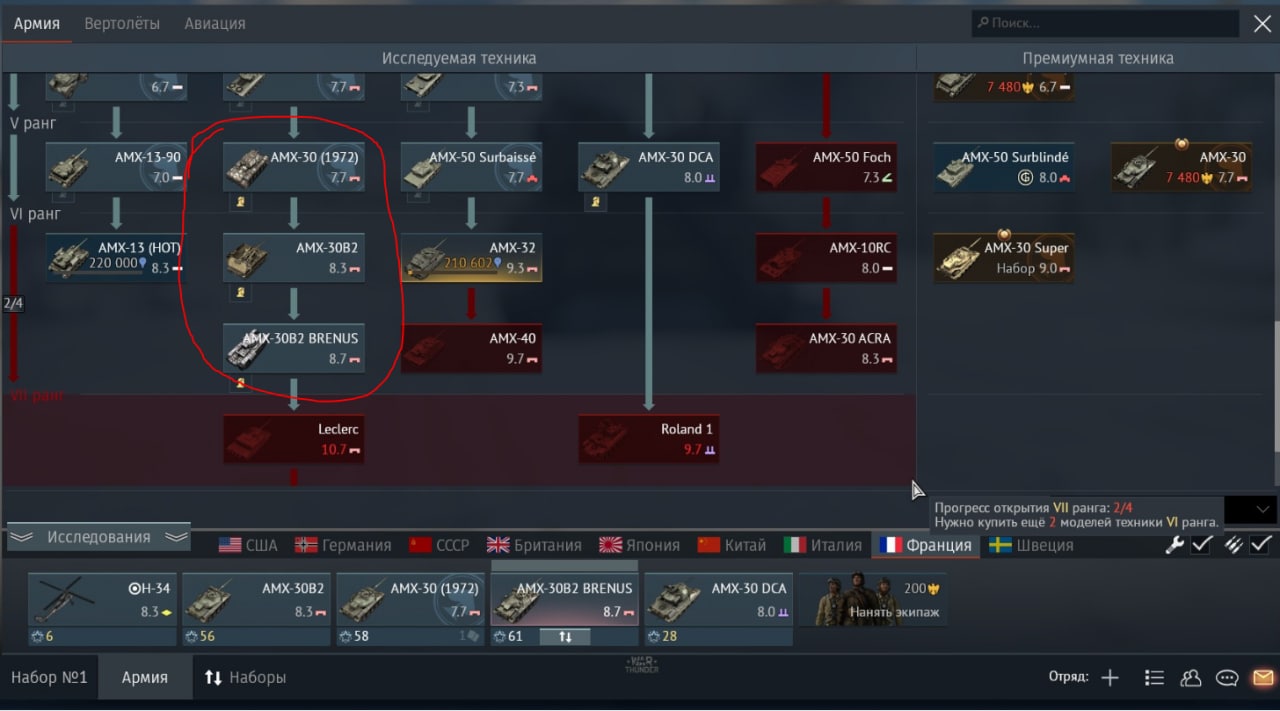This screenshot has height=711, width=1280.
Task: Open the dropdown chevron beside rank progress tooltip
Action: click(x=1260, y=509)
